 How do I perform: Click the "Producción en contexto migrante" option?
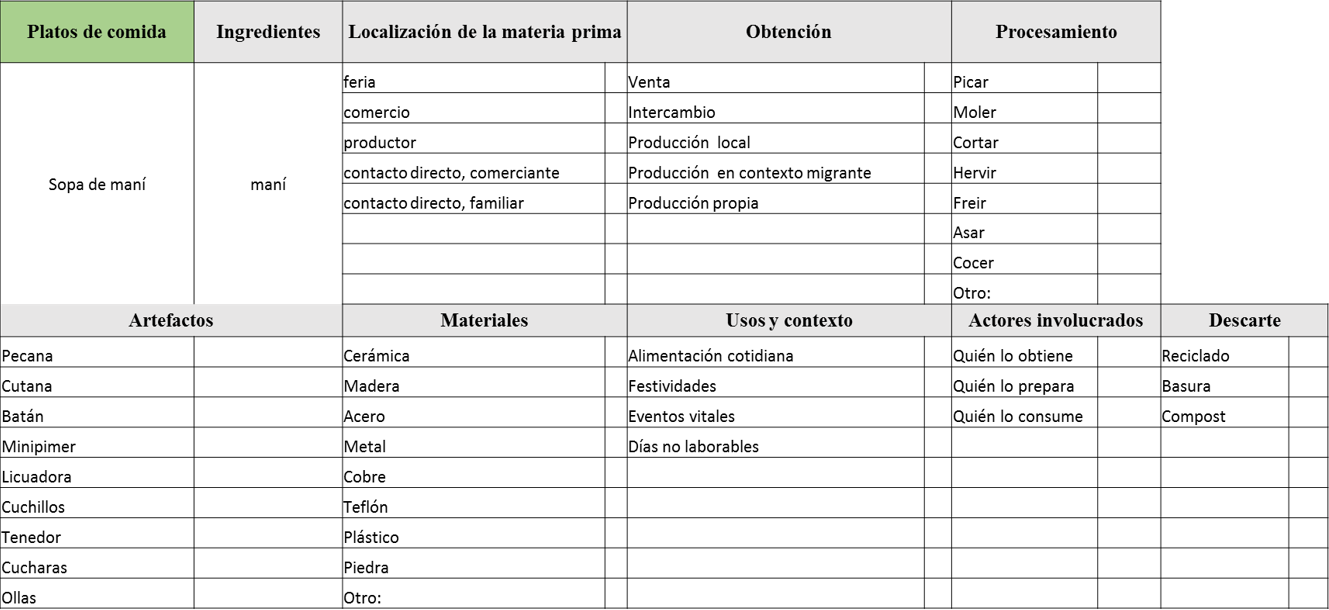coord(749,173)
